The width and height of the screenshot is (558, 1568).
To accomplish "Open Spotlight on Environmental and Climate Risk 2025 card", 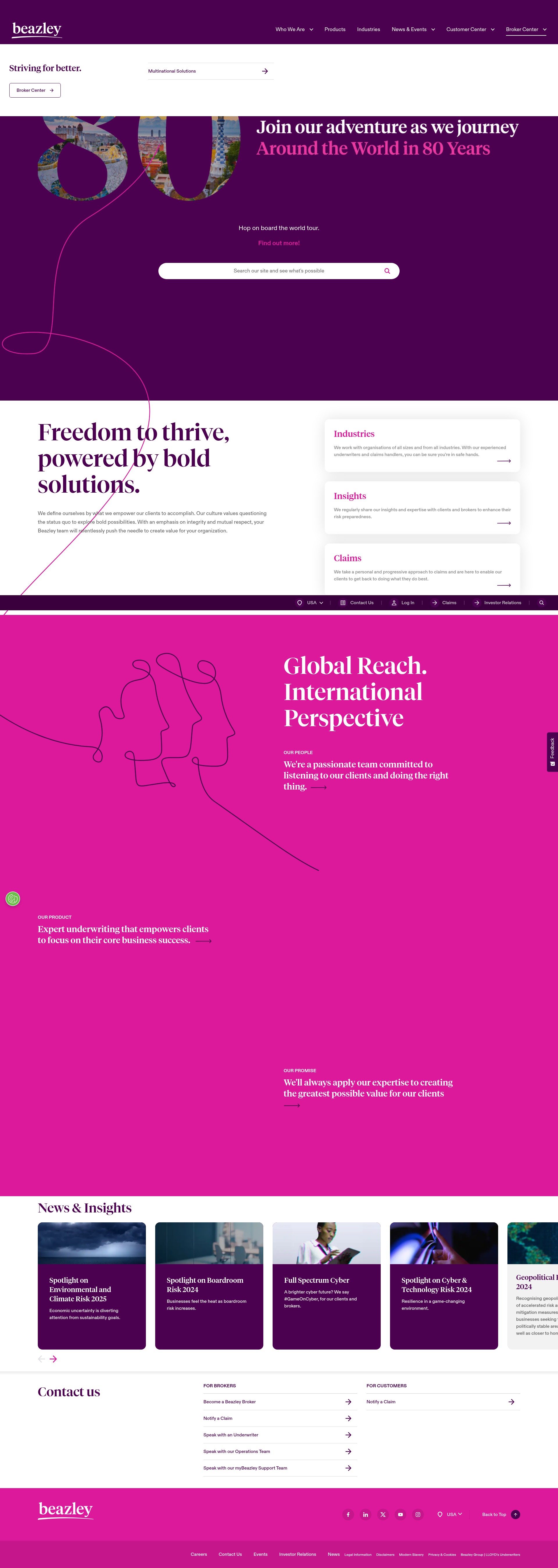I will pyautogui.click(x=92, y=1286).
